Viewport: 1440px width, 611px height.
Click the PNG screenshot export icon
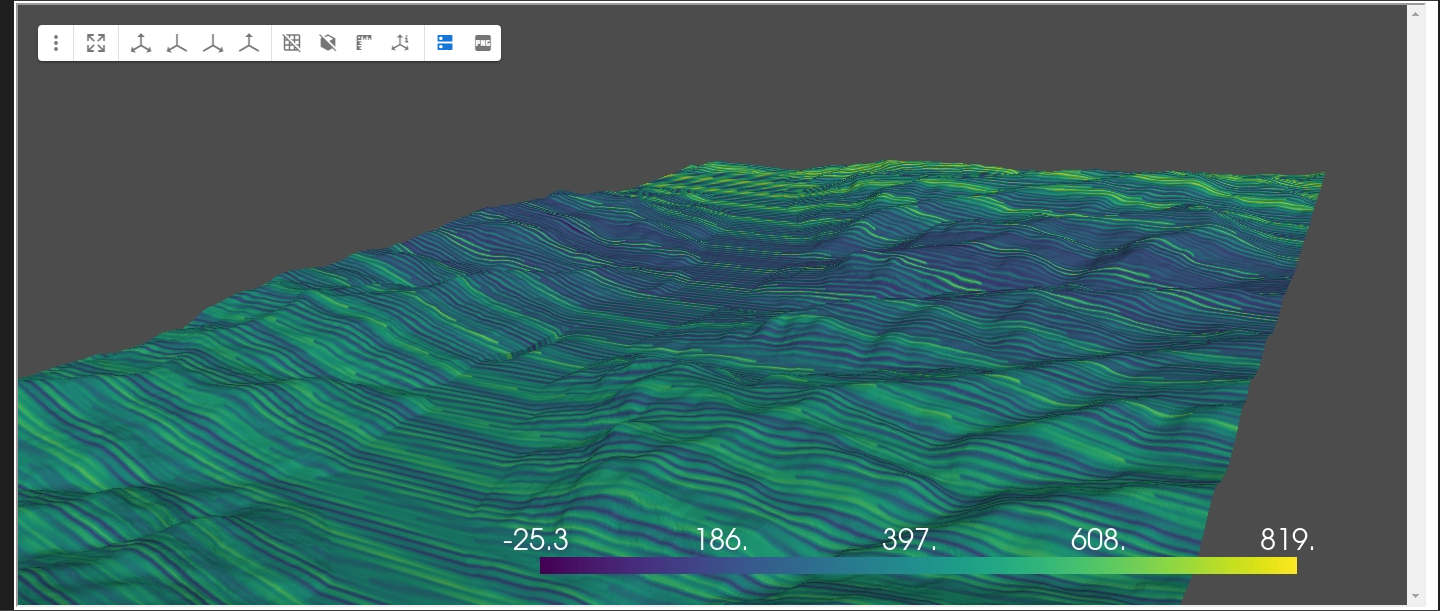(481, 43)
